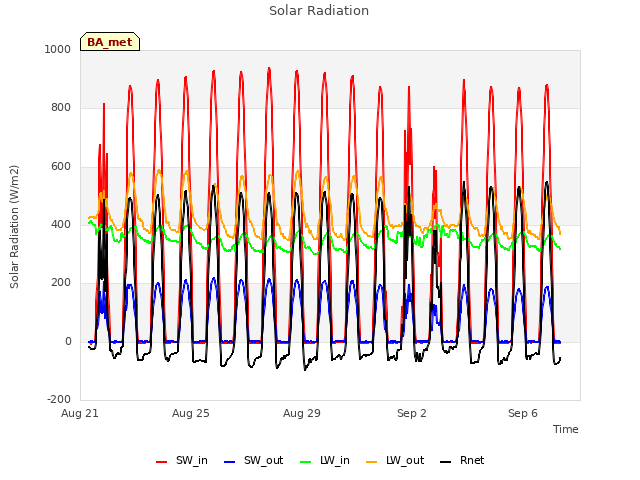Toggle the SW_in series legend label

pos(192,460)
